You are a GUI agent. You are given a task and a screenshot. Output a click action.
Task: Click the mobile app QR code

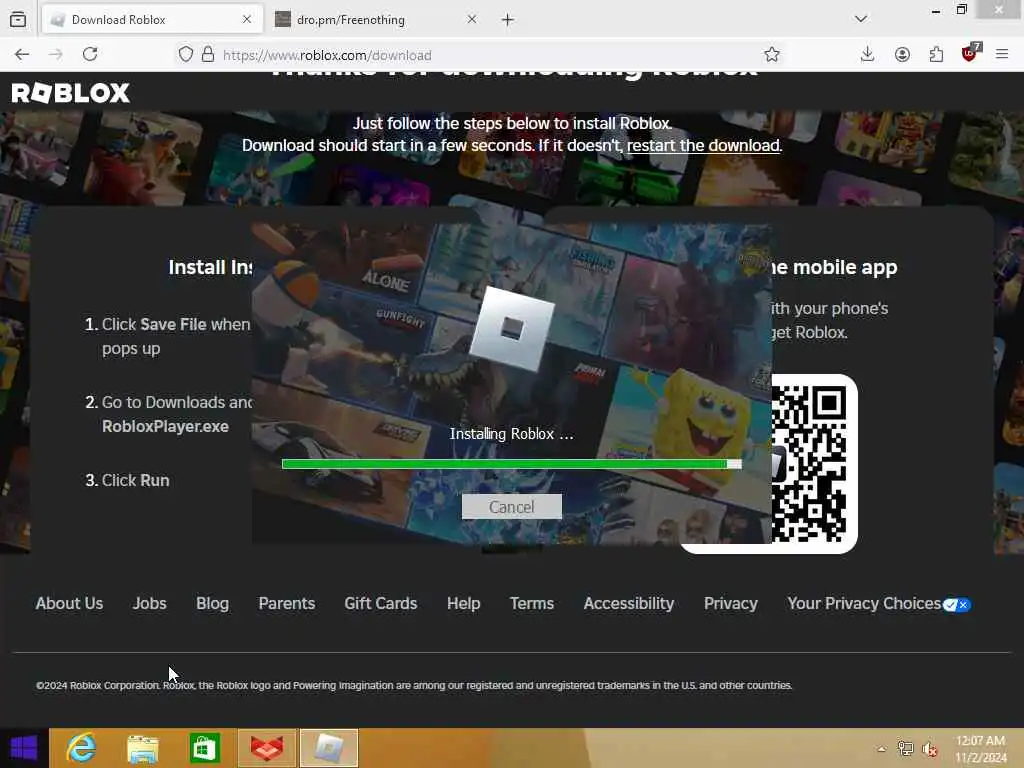(x=808, y=464)
